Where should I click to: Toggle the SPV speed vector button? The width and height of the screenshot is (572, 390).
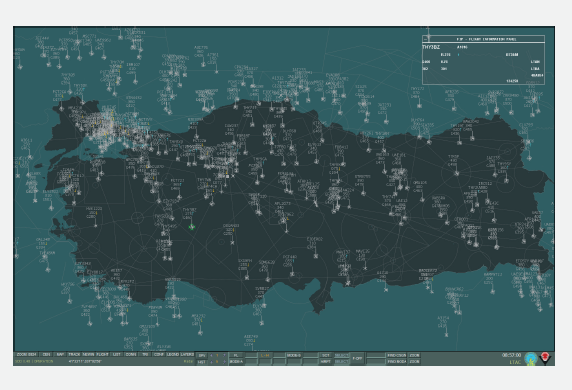tap(202, 355)
